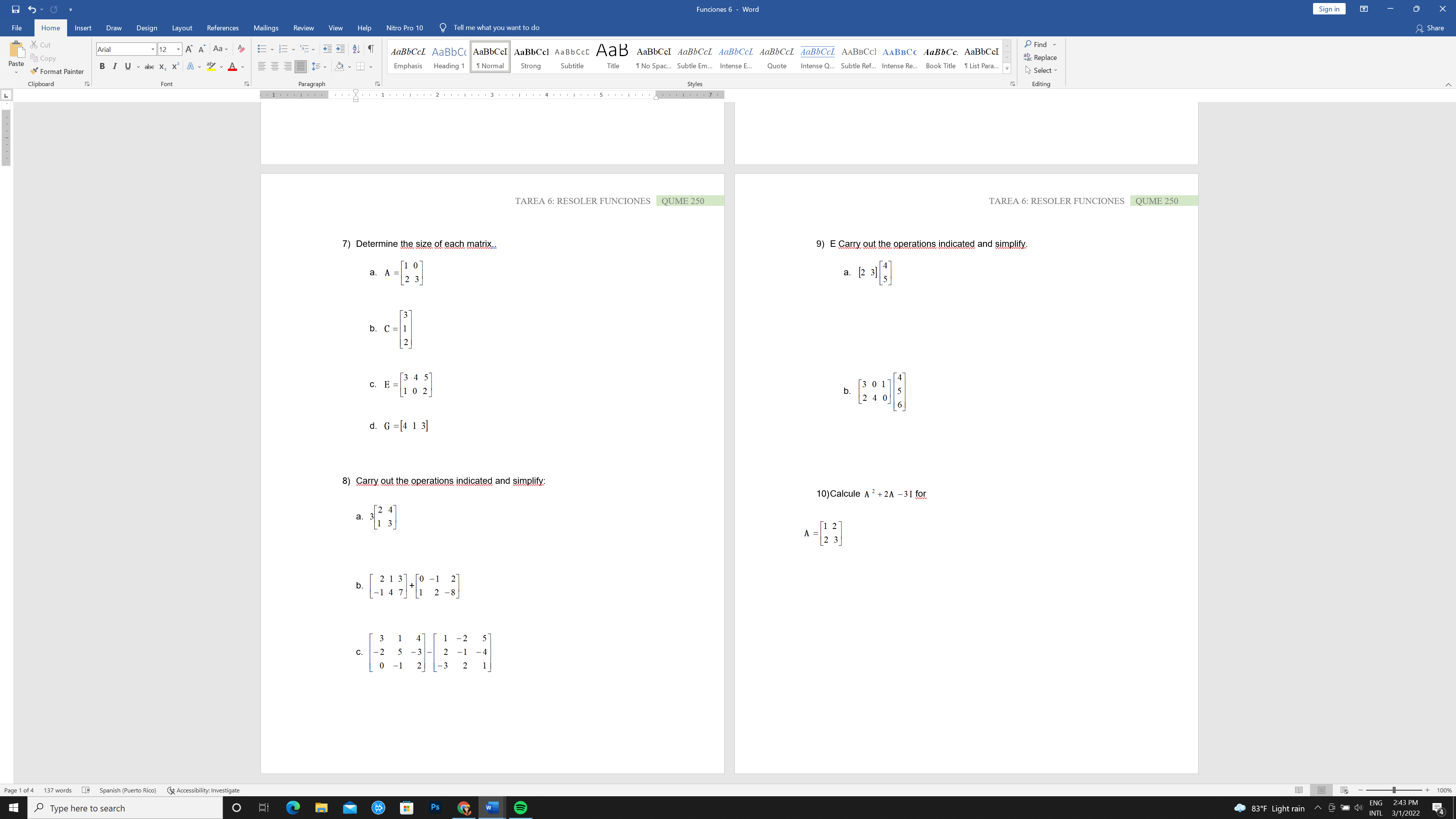
Task: Expand the font size dropdown
Action: coord(178,49)
